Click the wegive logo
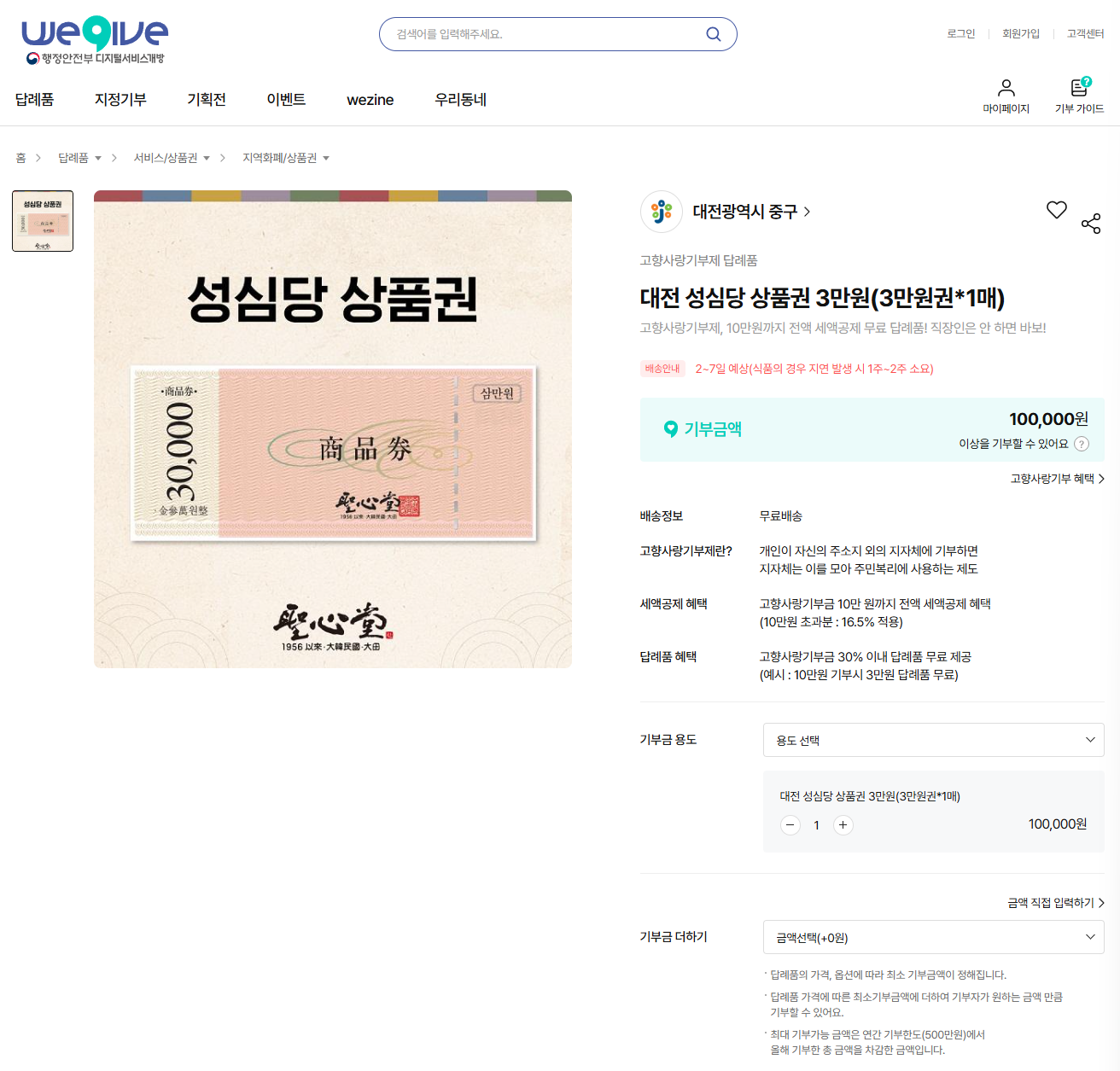The height and width of the screenshot is (1071, 1120). [x=95, y=39]
